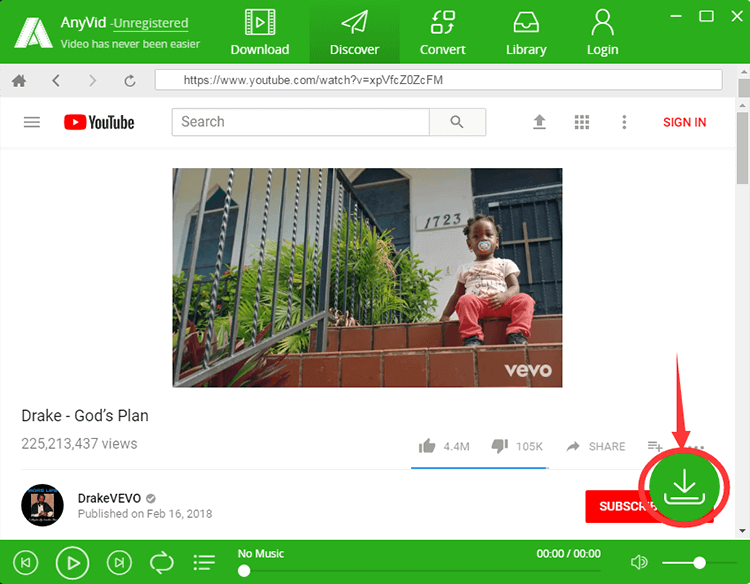The height and width of the screenshot is (584, 750).
Task: Play the previous track
Action: pos(25,562)
